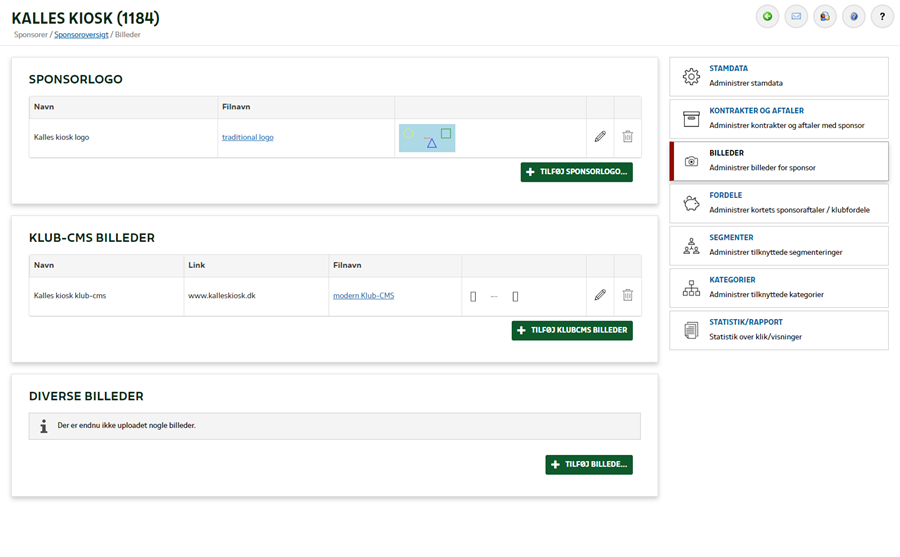Click the question mark button
Image resolution: width=900 pixels, height=557 pixels.
(882, 17)
